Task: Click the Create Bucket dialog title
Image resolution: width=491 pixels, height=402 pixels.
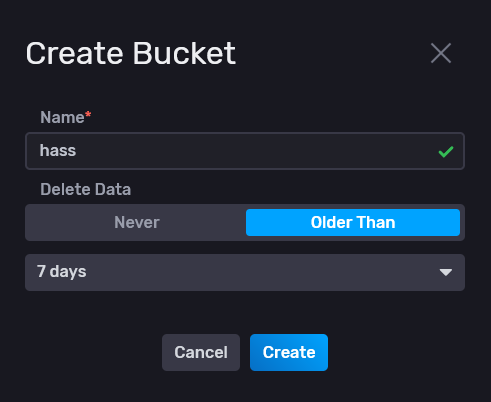Action: pos(131,53)
